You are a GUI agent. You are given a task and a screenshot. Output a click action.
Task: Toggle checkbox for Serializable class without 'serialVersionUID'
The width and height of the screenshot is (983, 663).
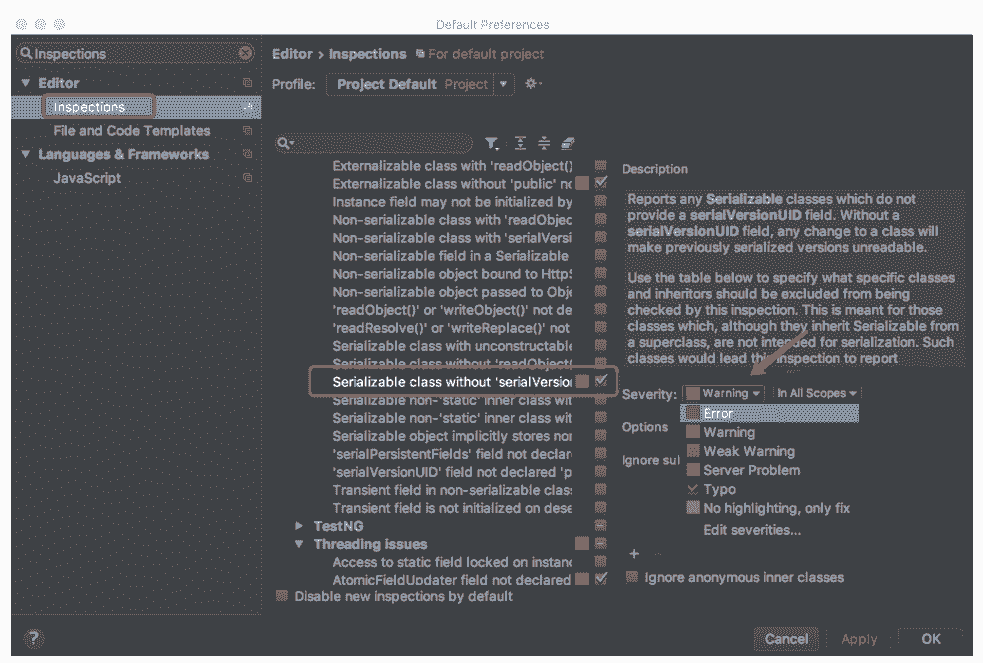tap(601, 382)
